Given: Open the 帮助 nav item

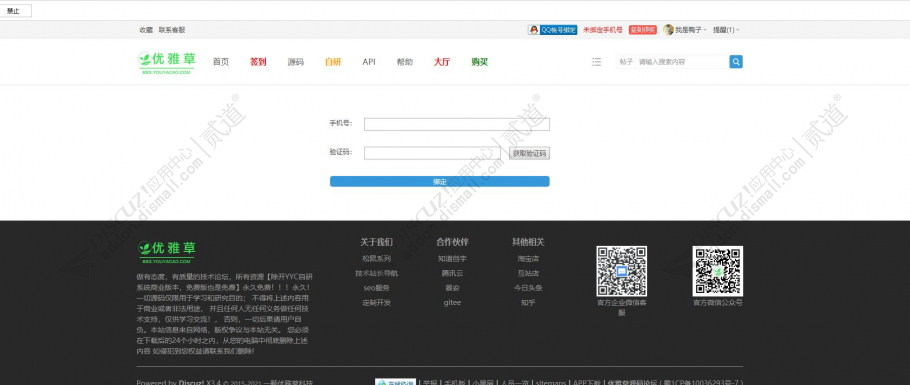Looking at the screenshot, I should (405, 62).
